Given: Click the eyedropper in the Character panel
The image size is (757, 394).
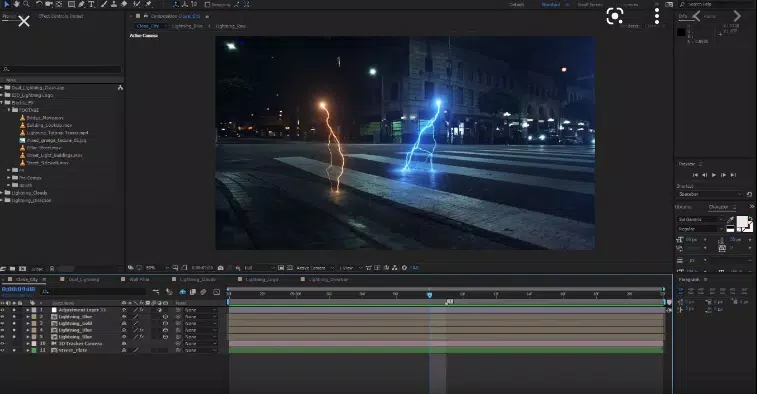Looking at the screenshot, I should pyautogui.click(x=730, y=220).
